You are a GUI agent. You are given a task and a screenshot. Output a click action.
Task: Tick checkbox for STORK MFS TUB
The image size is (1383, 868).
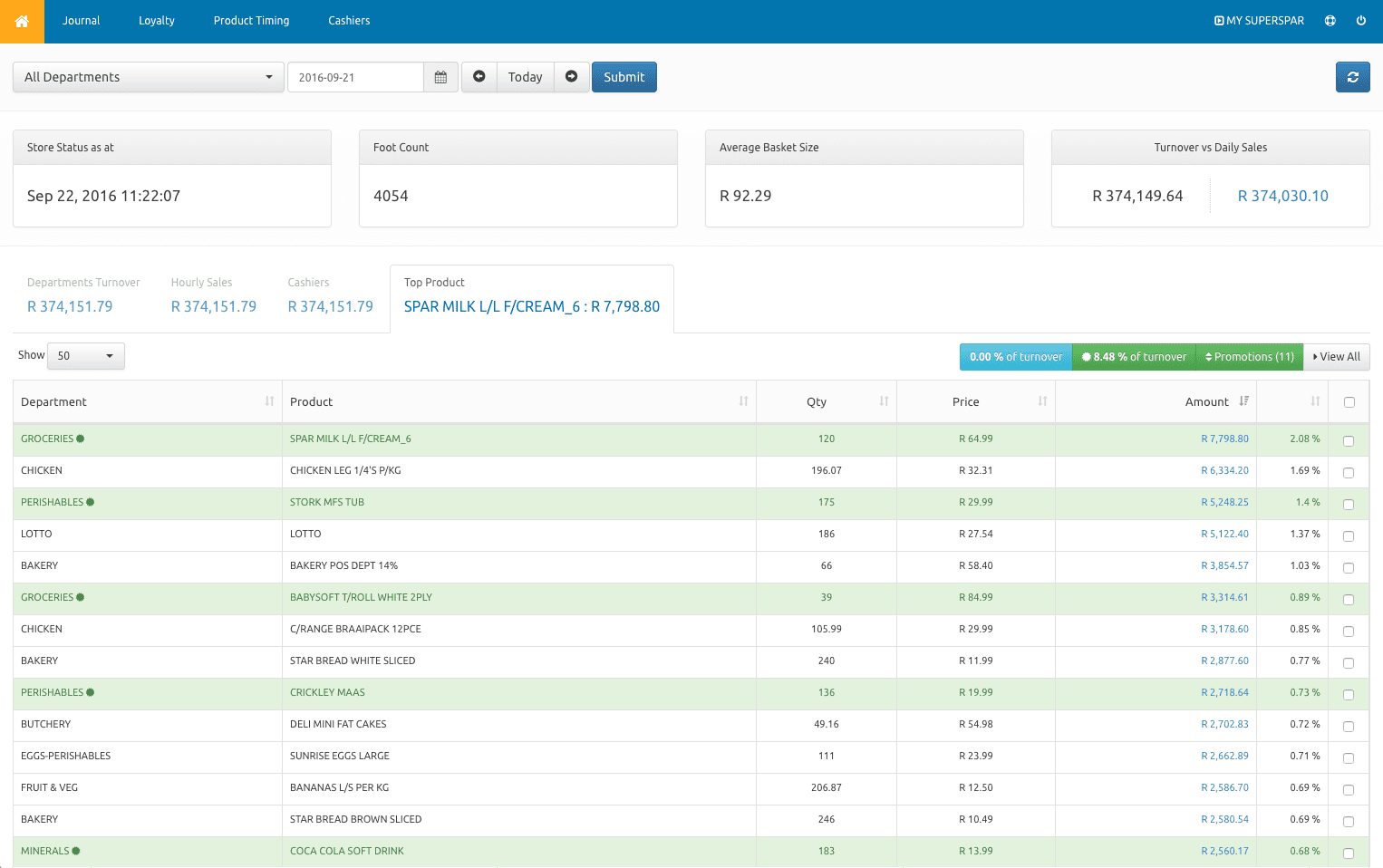(1349, 505)
